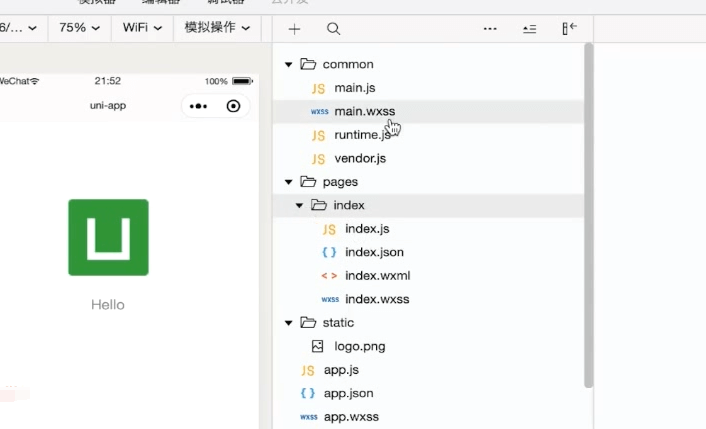Open app.json file
The width and height of the screenshot is (706, 429).
[348, 393]
